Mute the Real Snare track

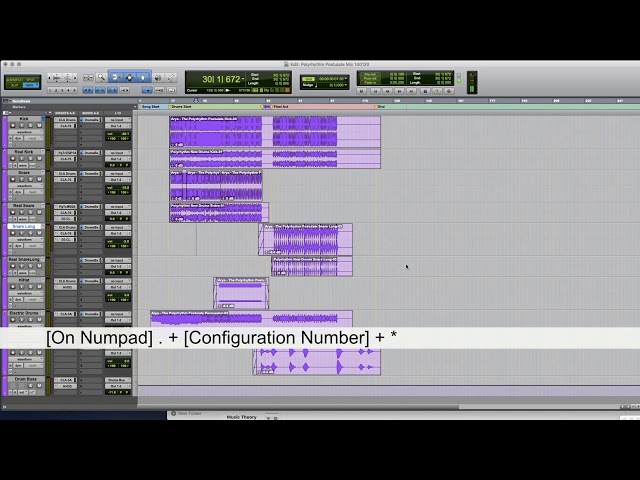[40, 212]
